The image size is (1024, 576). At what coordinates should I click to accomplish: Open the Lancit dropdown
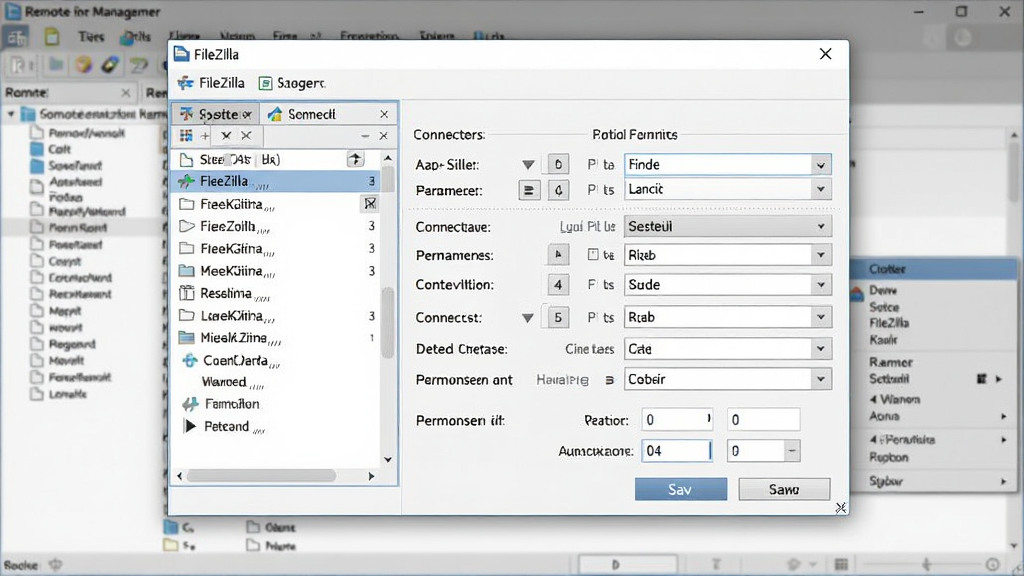[x=728, y=189]
